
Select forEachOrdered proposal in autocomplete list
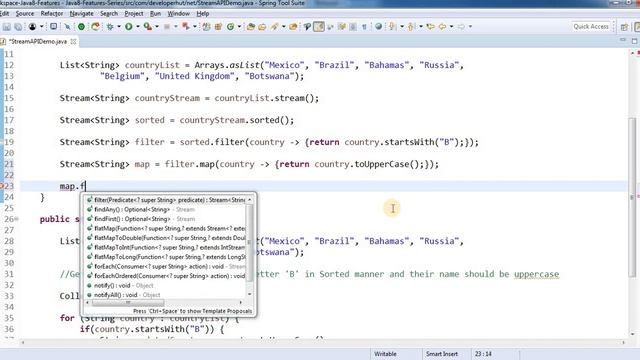(166, 276)
